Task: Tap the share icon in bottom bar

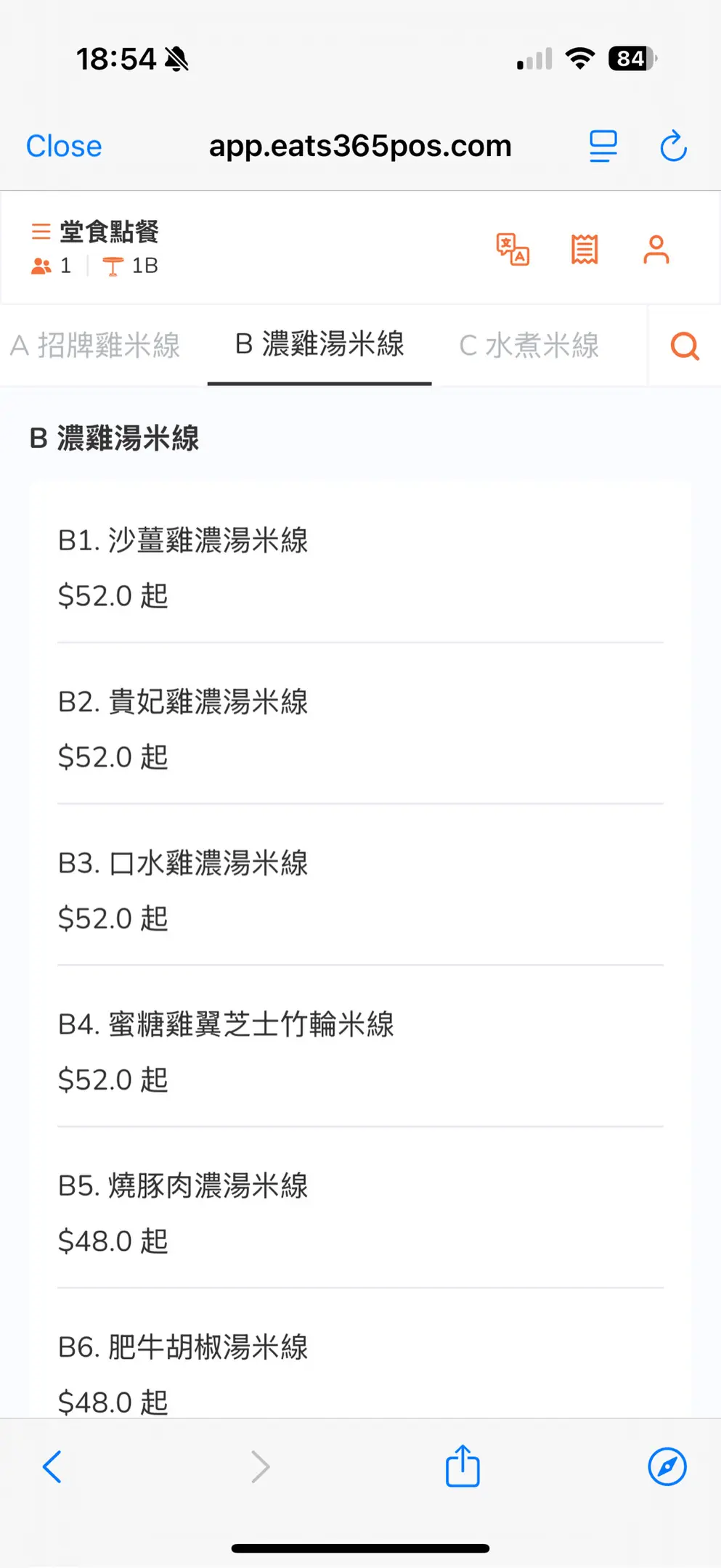Action: click(463, 1466)
